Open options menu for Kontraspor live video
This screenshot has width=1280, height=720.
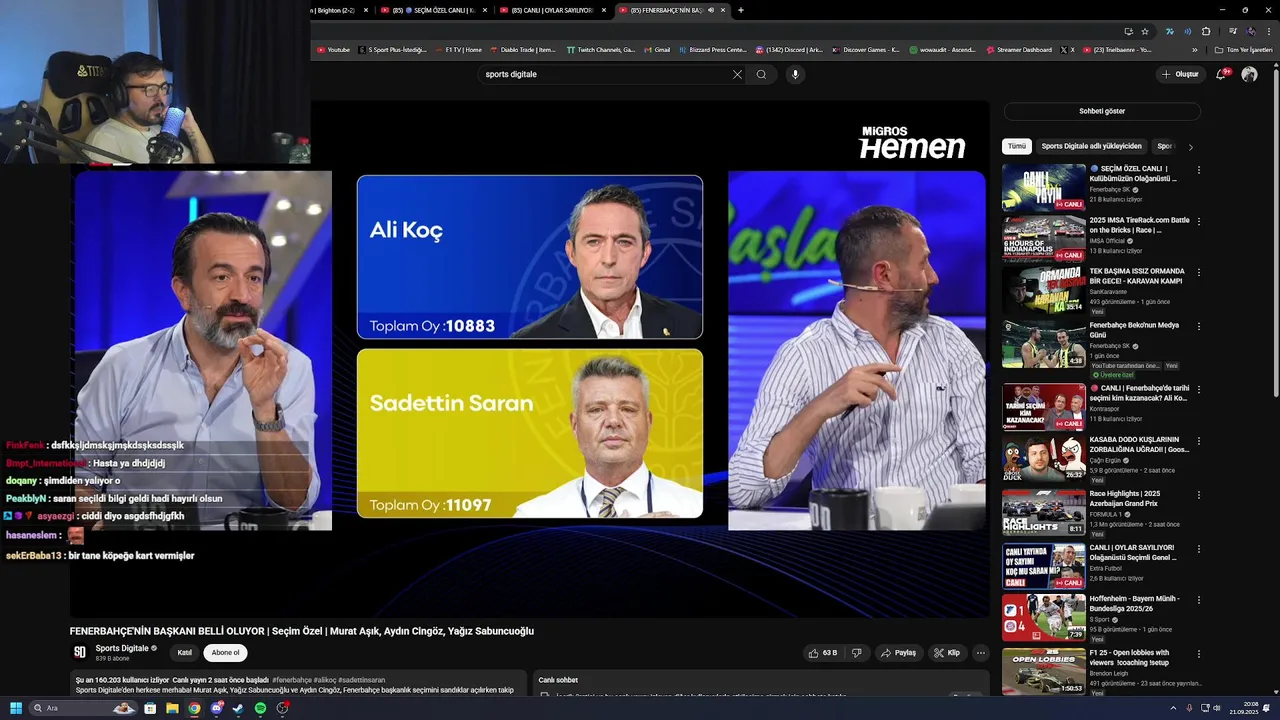pos(1199,388)
